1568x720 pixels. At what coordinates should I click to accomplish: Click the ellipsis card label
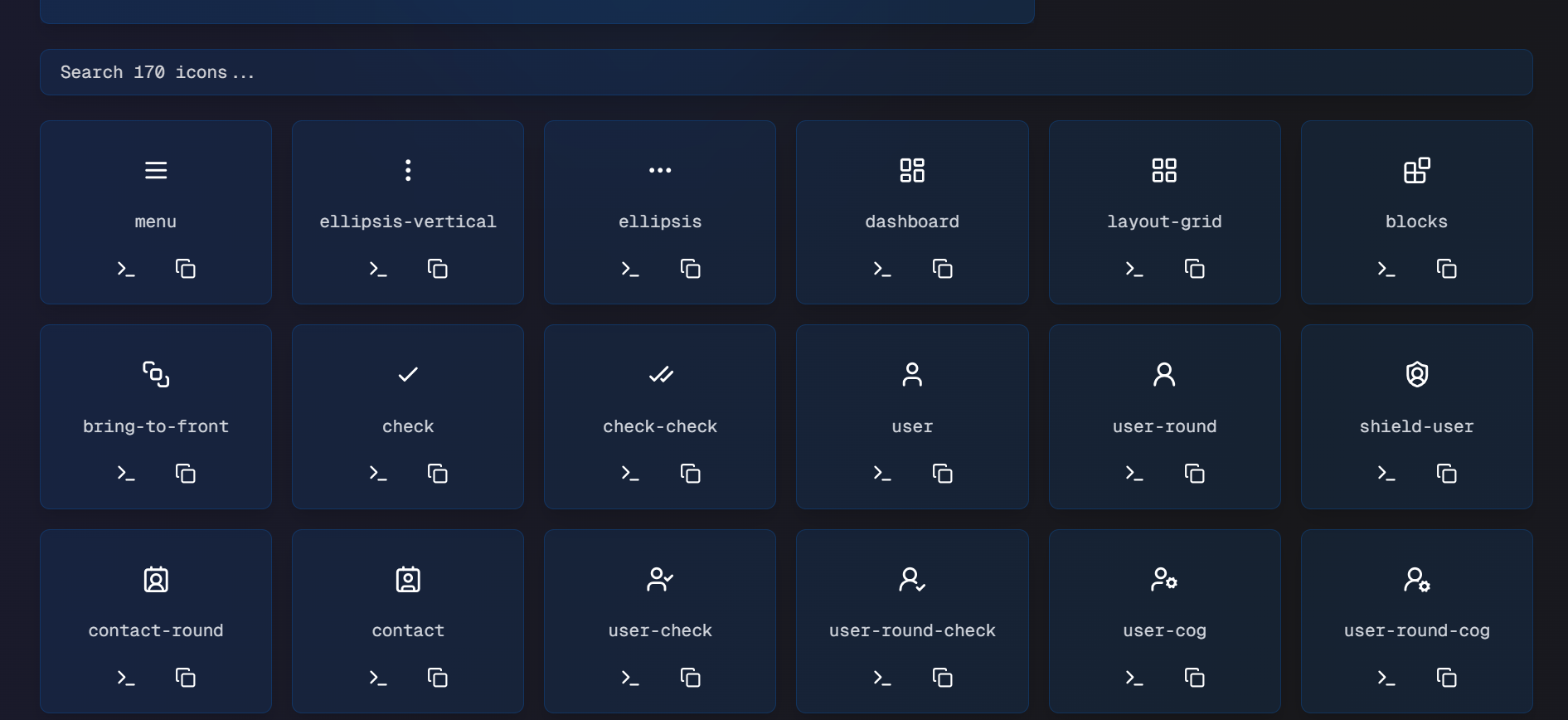tap(660, 221)
